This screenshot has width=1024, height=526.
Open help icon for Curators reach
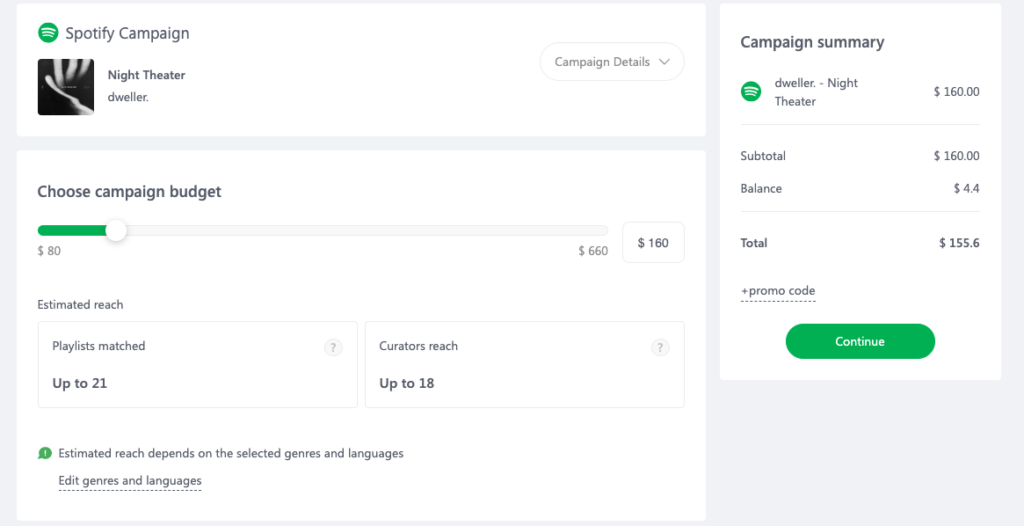click(x=660, y=347)
